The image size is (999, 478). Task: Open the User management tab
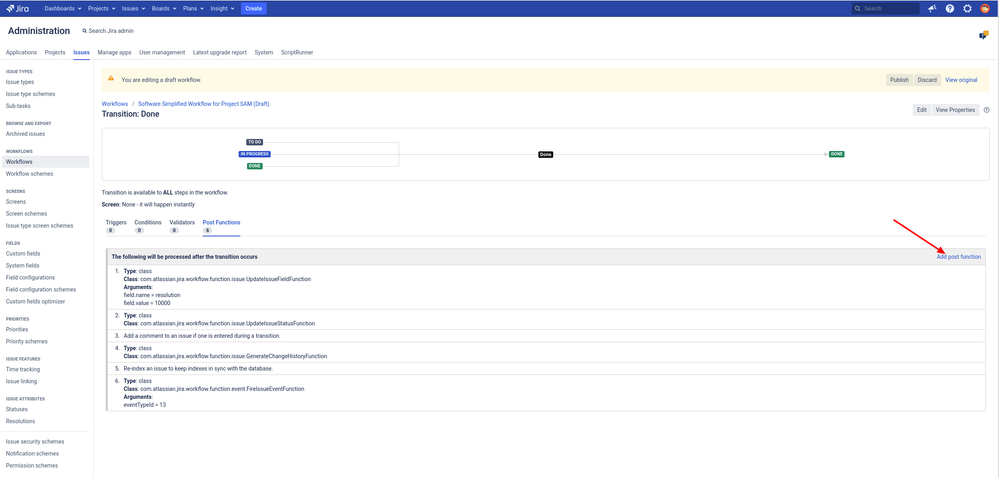point(162,52)
